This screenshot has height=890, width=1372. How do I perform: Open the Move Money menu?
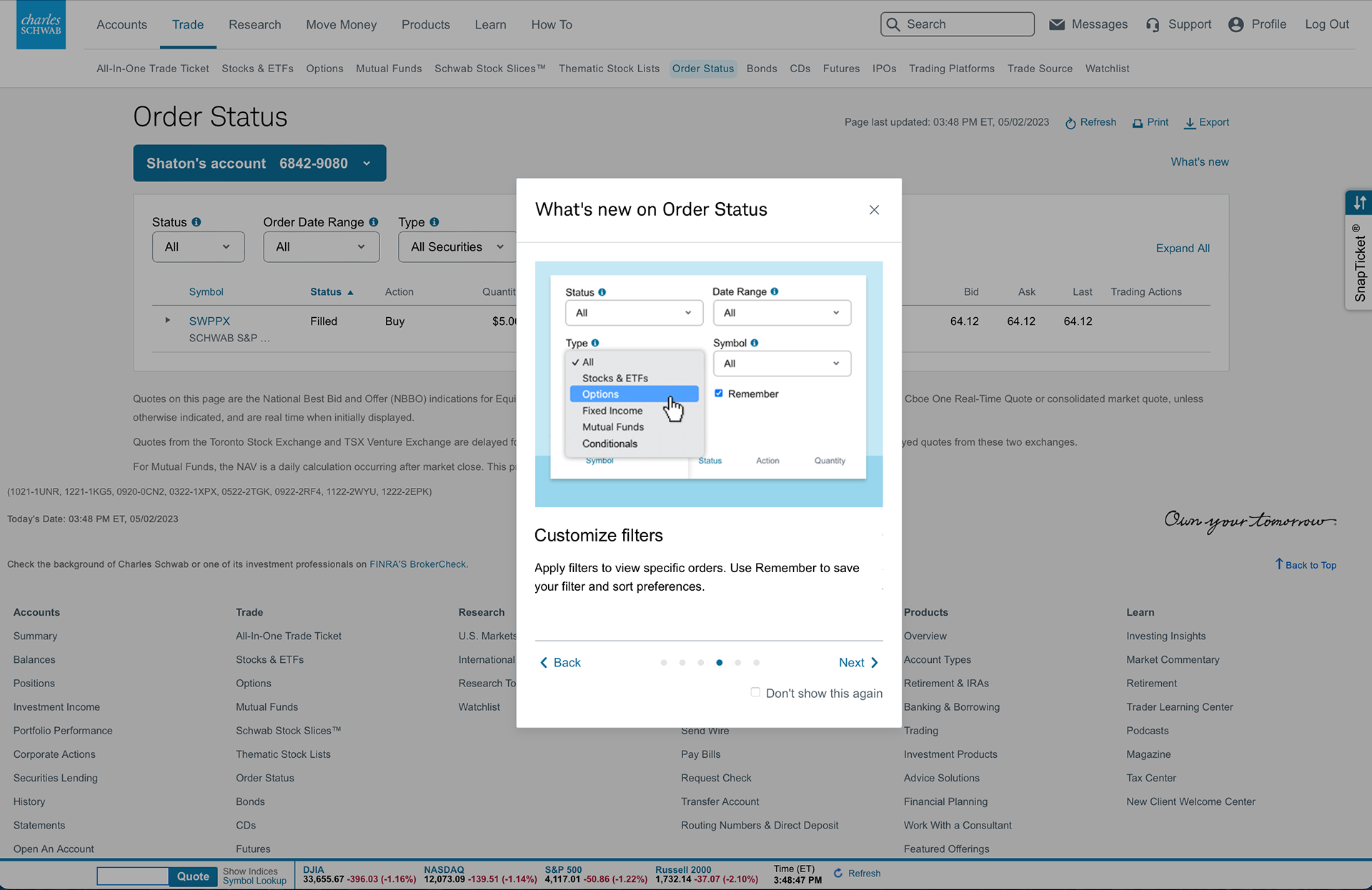(341, 25)
